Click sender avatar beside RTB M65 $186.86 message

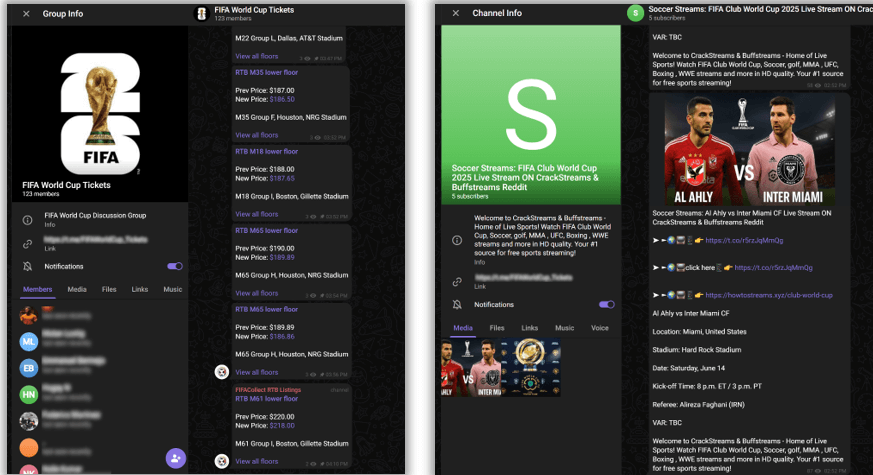tap(222, 372)
